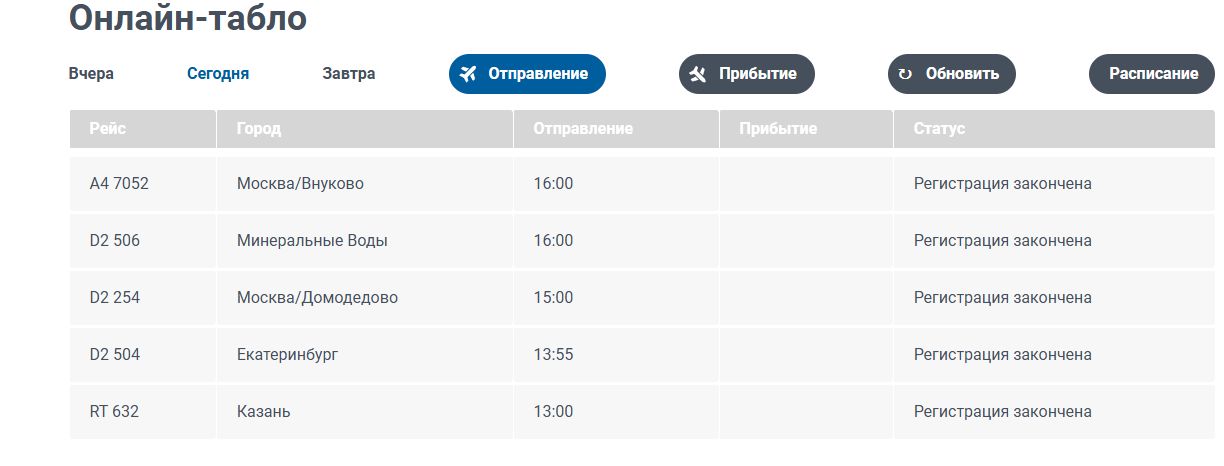Screen dimensions: 1224x466
Task: Click the refresh arrow icon in Обновить
Action: pos(905,74)
